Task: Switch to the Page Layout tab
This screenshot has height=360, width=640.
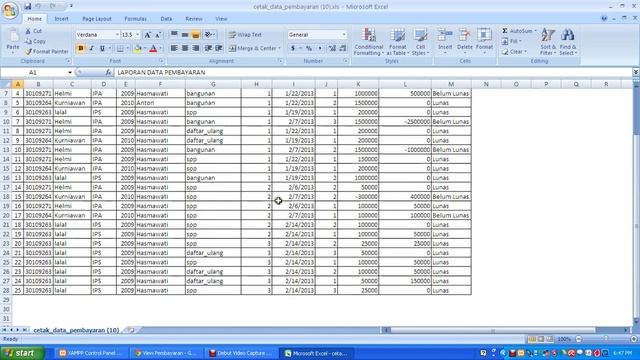Action: click(97, 19)
